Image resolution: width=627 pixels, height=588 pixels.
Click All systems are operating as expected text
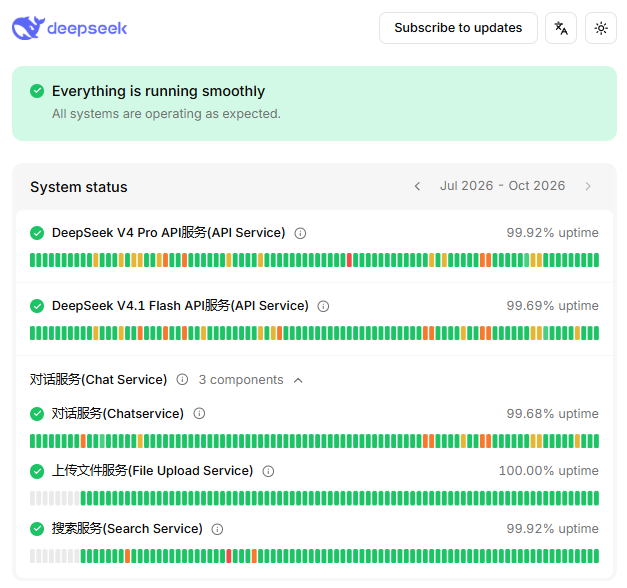166,114
